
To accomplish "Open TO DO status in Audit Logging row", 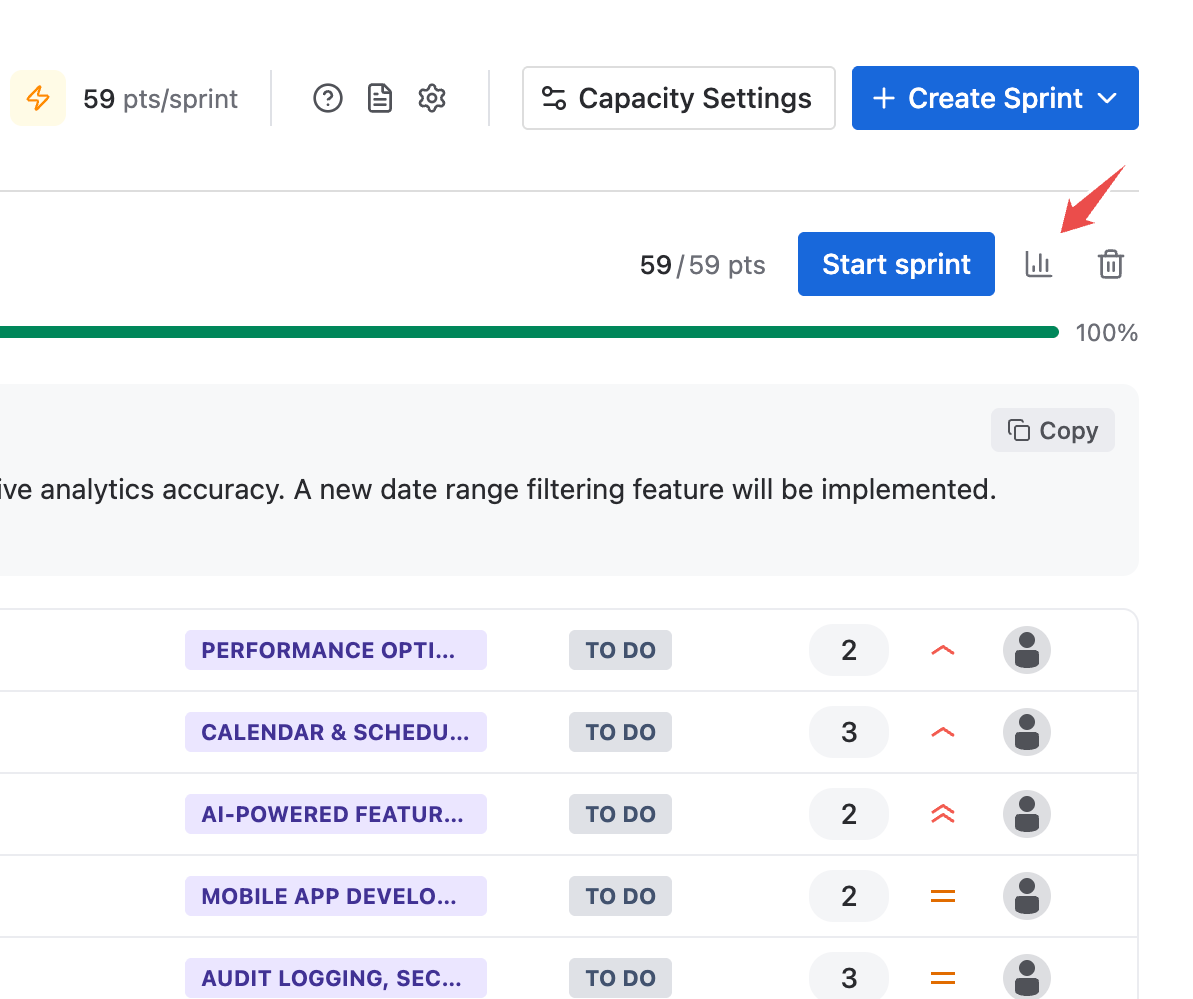I will click(620, 978).
